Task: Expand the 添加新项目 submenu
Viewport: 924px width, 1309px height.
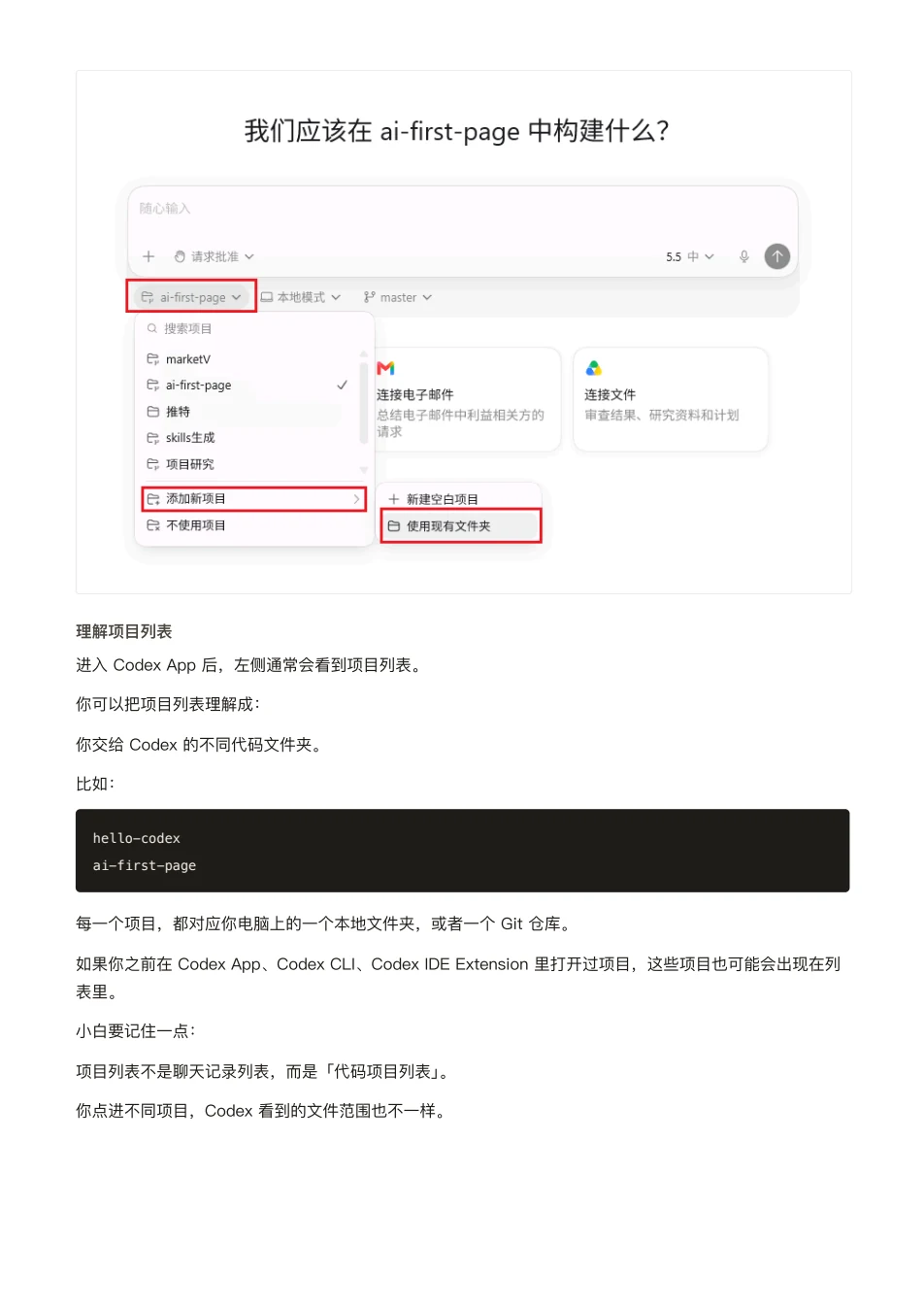Action: coord(253,499)
